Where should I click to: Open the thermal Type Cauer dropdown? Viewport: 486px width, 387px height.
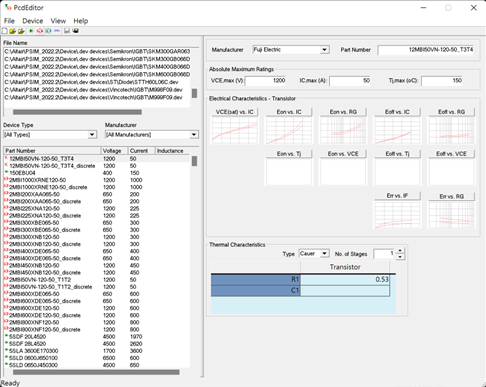point(324,254)
